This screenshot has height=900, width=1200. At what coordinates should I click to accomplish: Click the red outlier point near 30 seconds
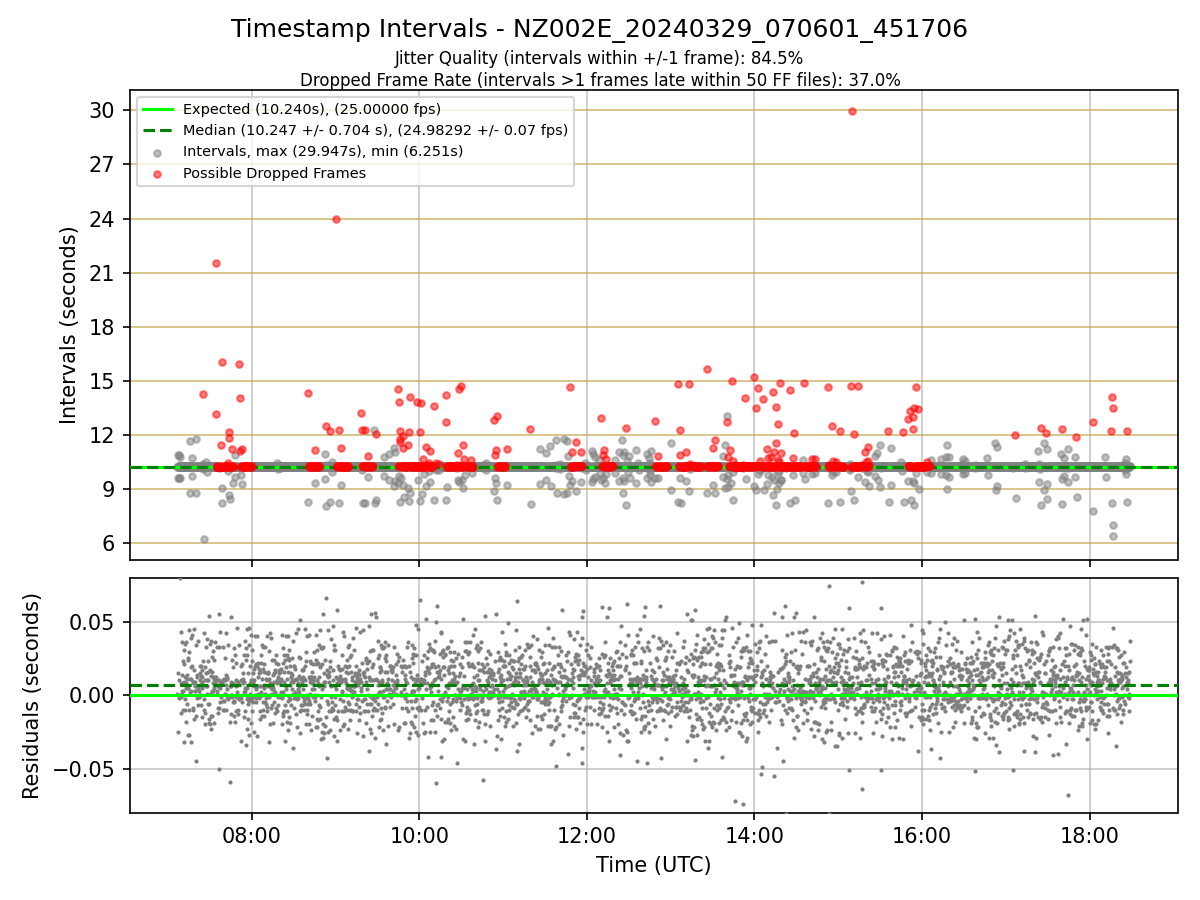[852, 111]
